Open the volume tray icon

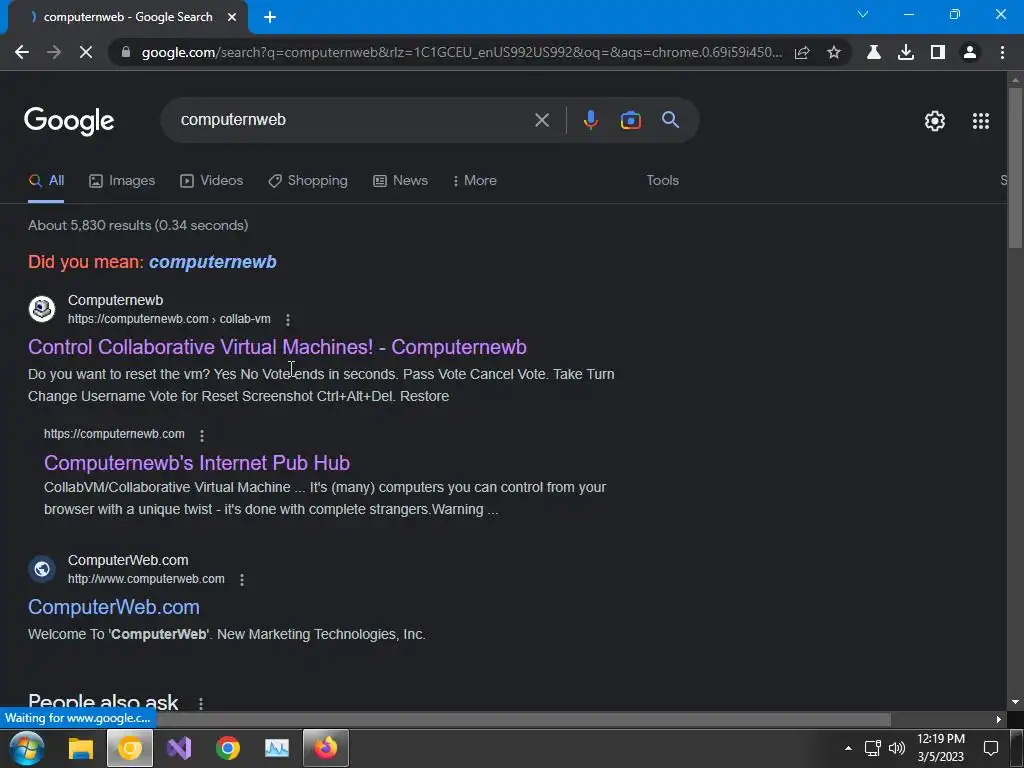point(897,748)
